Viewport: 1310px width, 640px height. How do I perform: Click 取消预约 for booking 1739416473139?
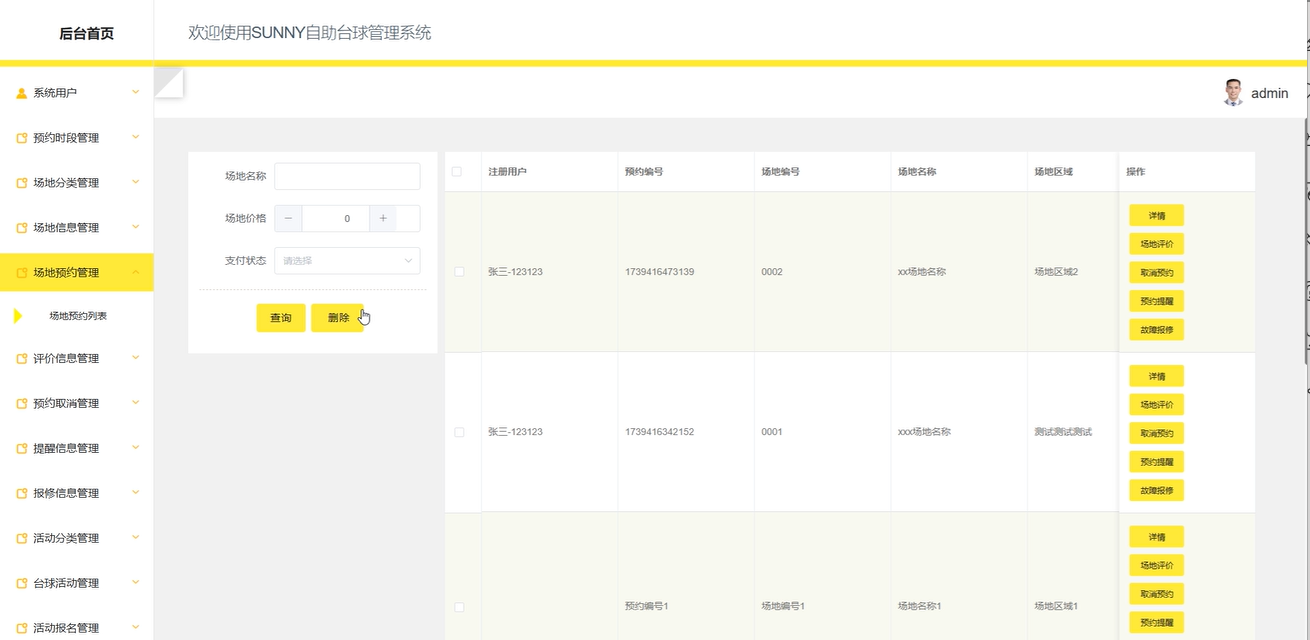pyautogui.click(x=1156, y=272)
